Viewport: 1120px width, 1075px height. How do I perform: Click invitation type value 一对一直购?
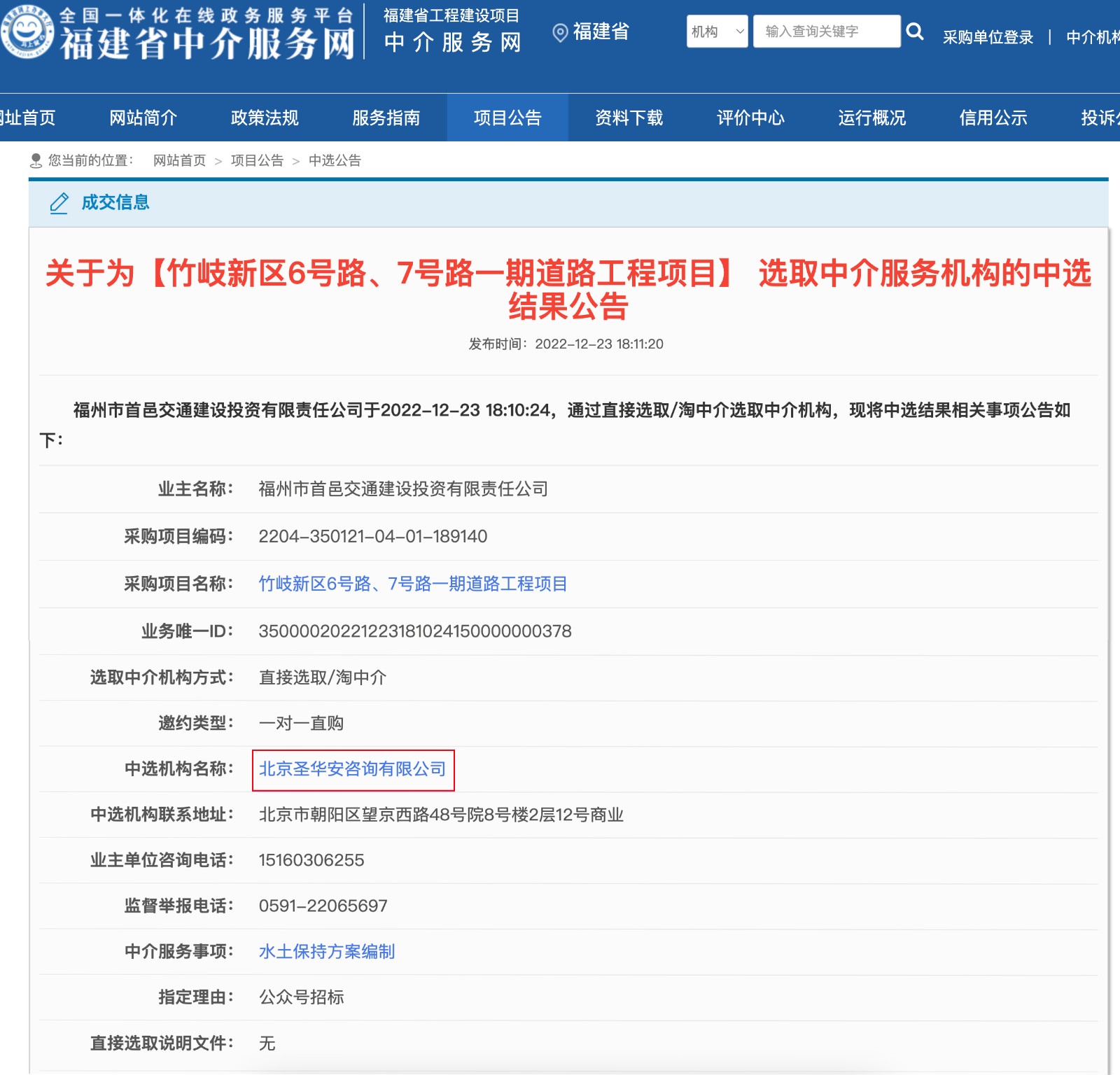point(301,723)
